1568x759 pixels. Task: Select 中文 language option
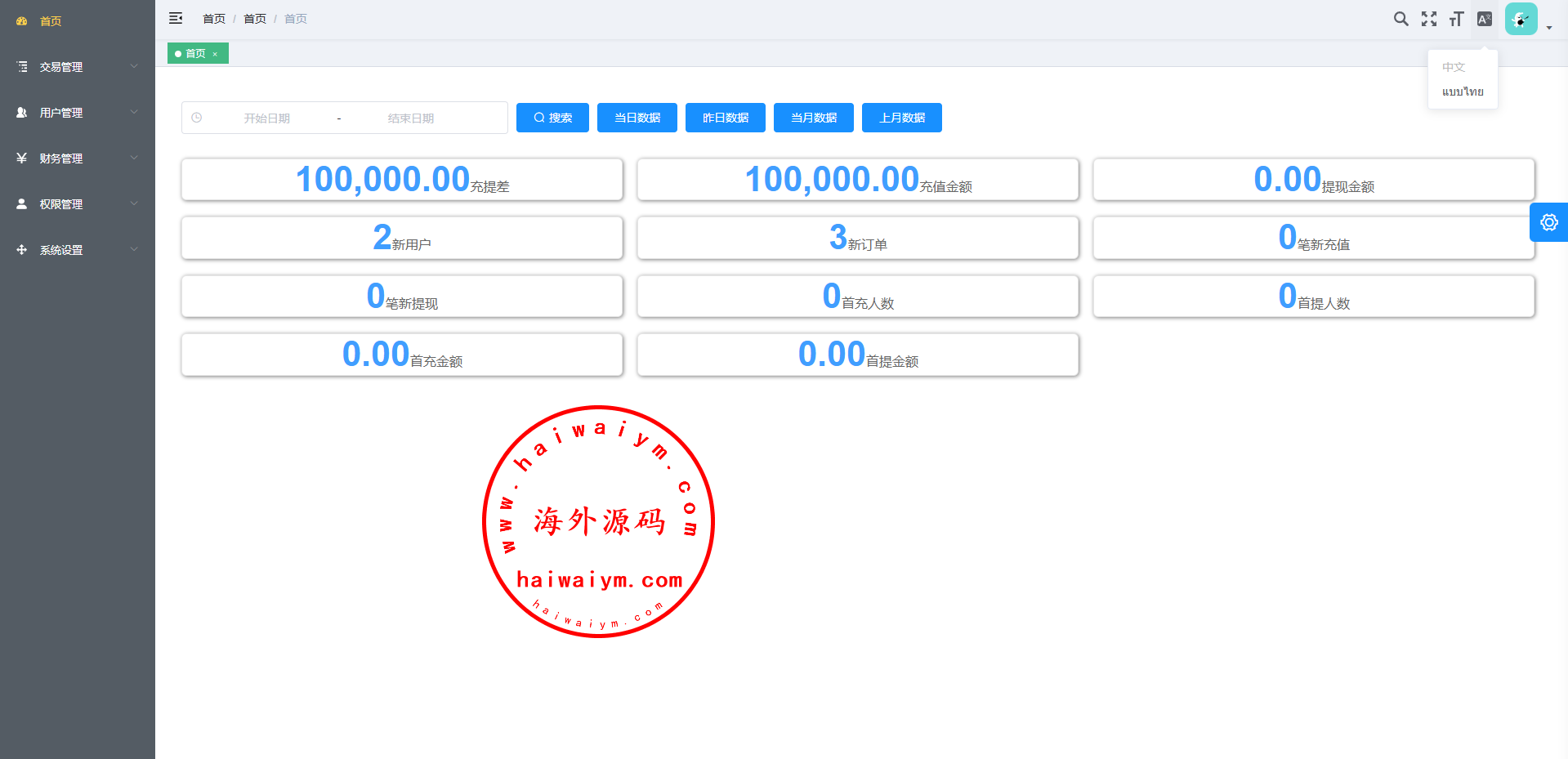1453,67
